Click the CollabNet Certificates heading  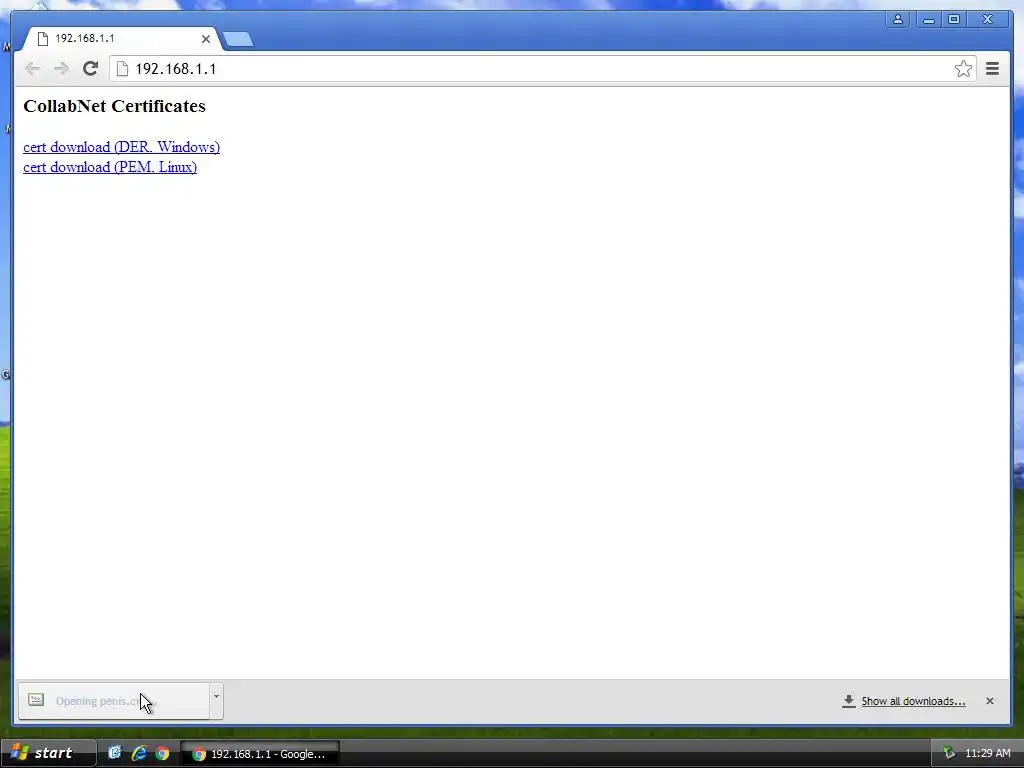(114, 106)
